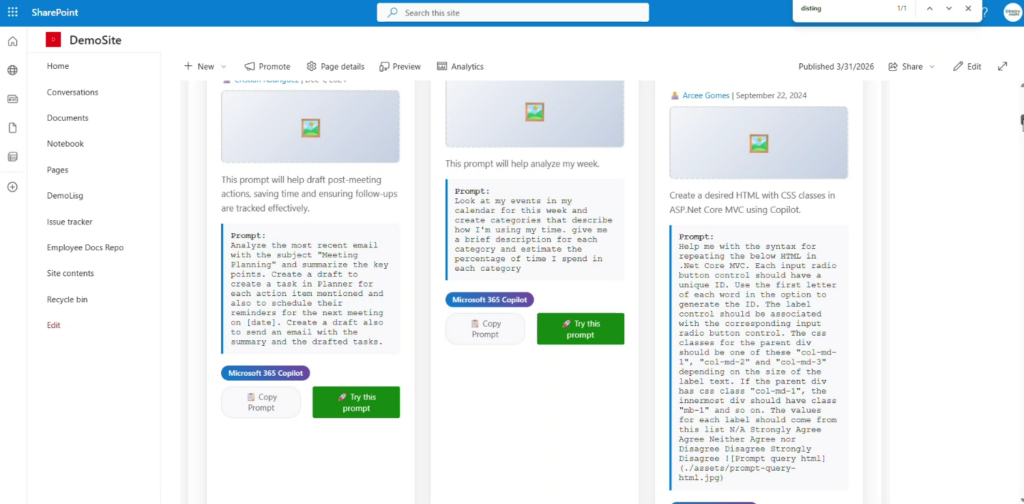Image resolution: width=1024 pixels, height=504 pixels.
Task: Open Recycle bin in navigation
Action: click(x=67, y=300)
